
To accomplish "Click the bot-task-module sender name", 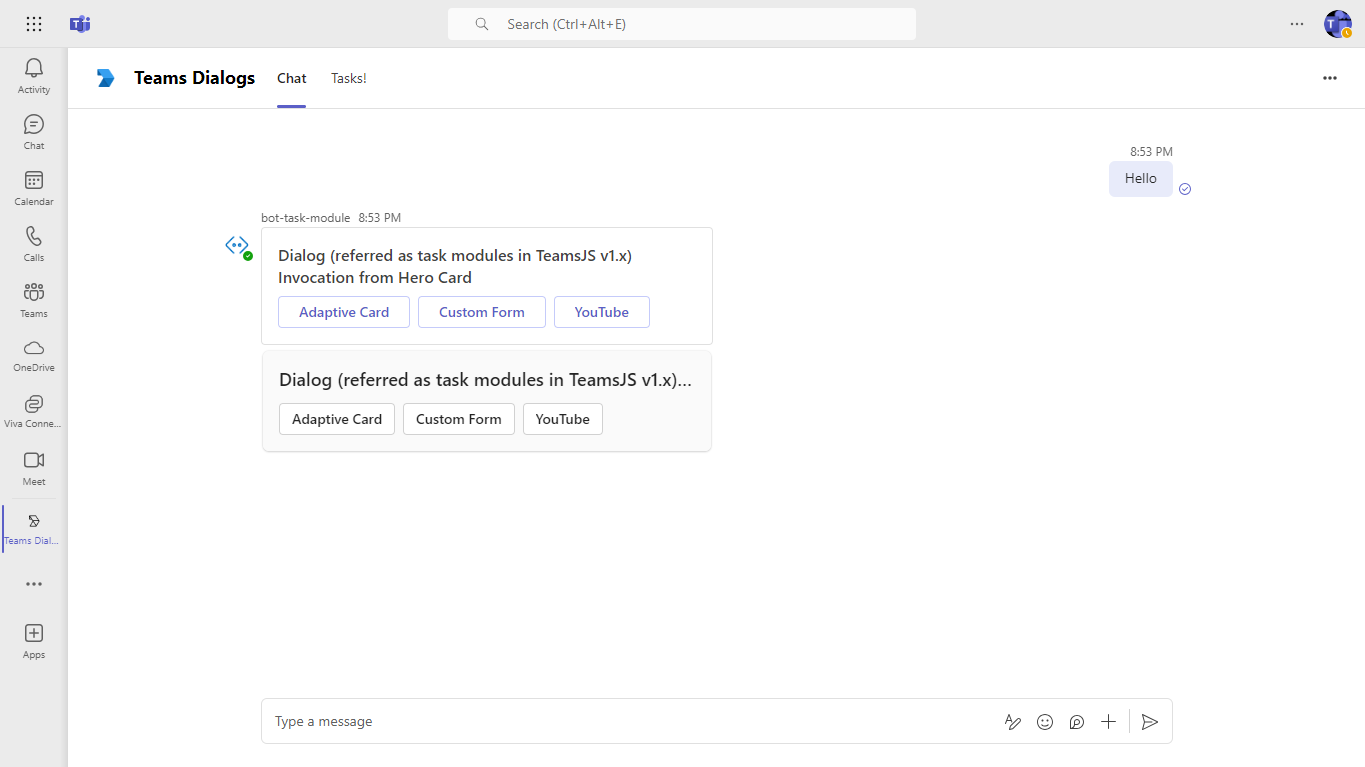I will [x=306, y=217].
